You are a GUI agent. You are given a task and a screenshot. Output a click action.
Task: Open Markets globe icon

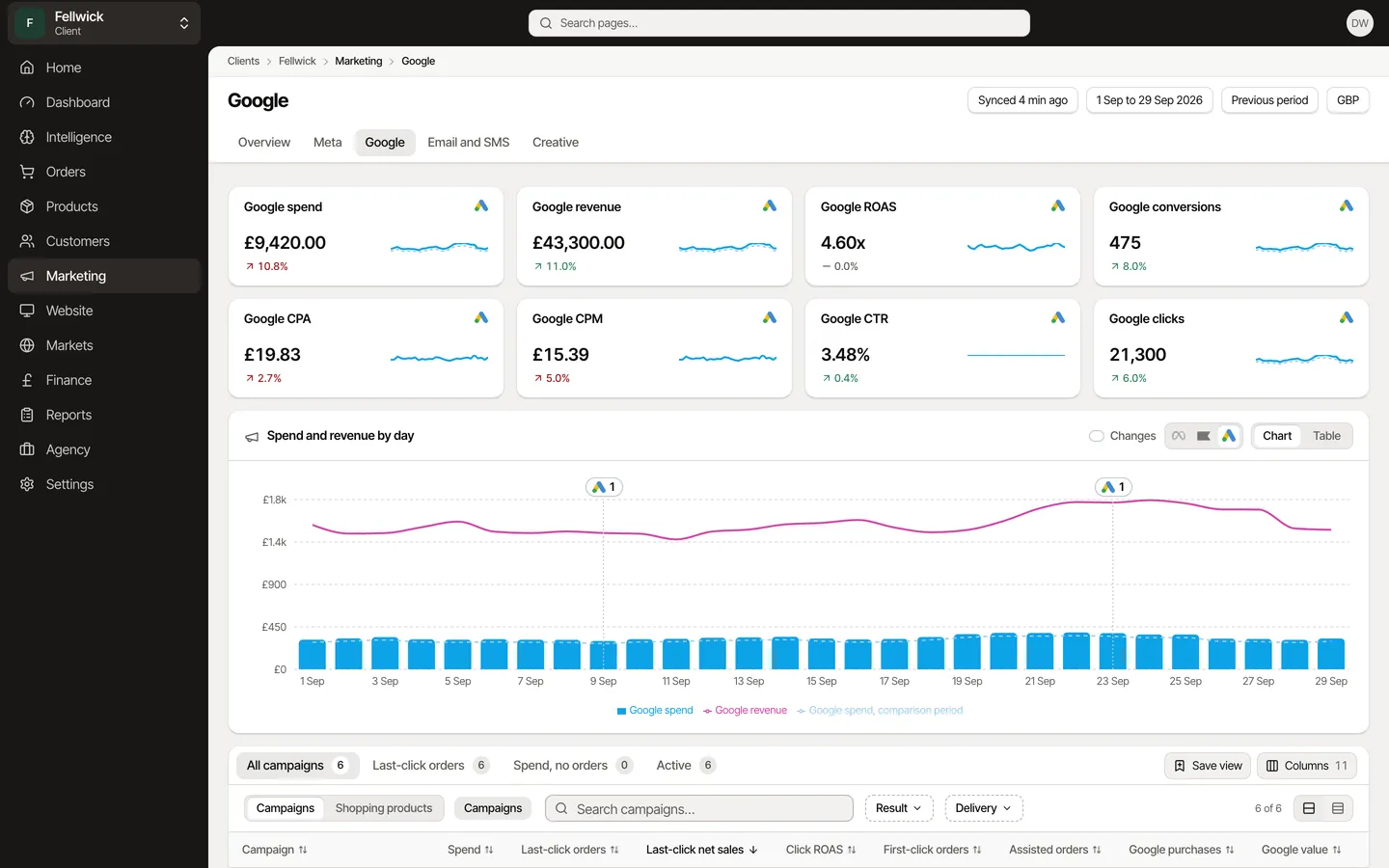coord(27,345)
